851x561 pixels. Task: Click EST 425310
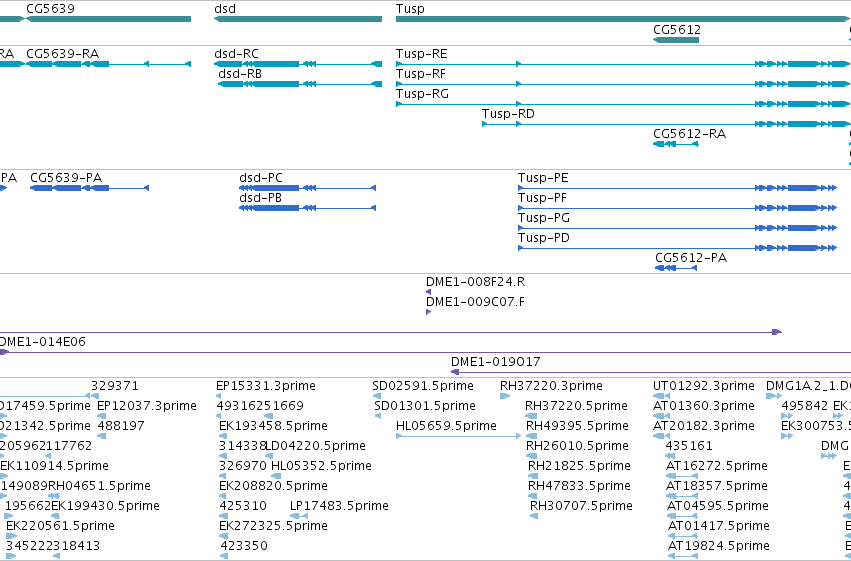(243, 506)
